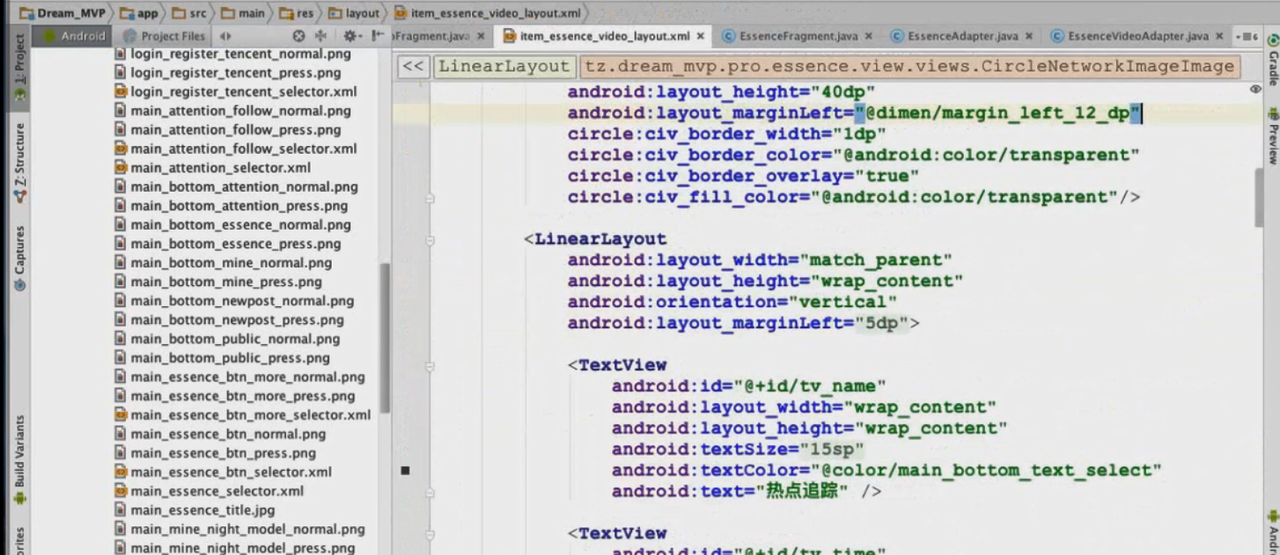Open the Build Variants side panel
Image resolution: width=1280 pixels, height=555 pixels.
coord(20,460)
